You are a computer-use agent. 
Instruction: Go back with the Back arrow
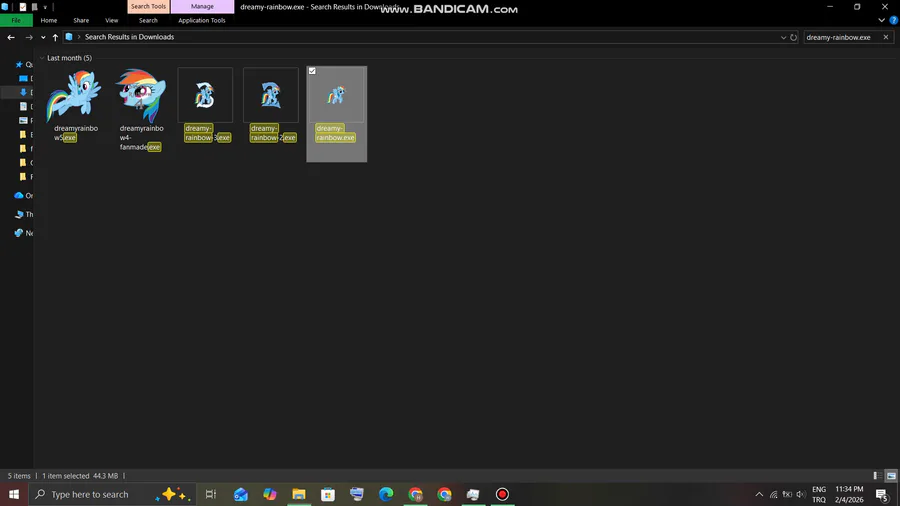[11, 37]
